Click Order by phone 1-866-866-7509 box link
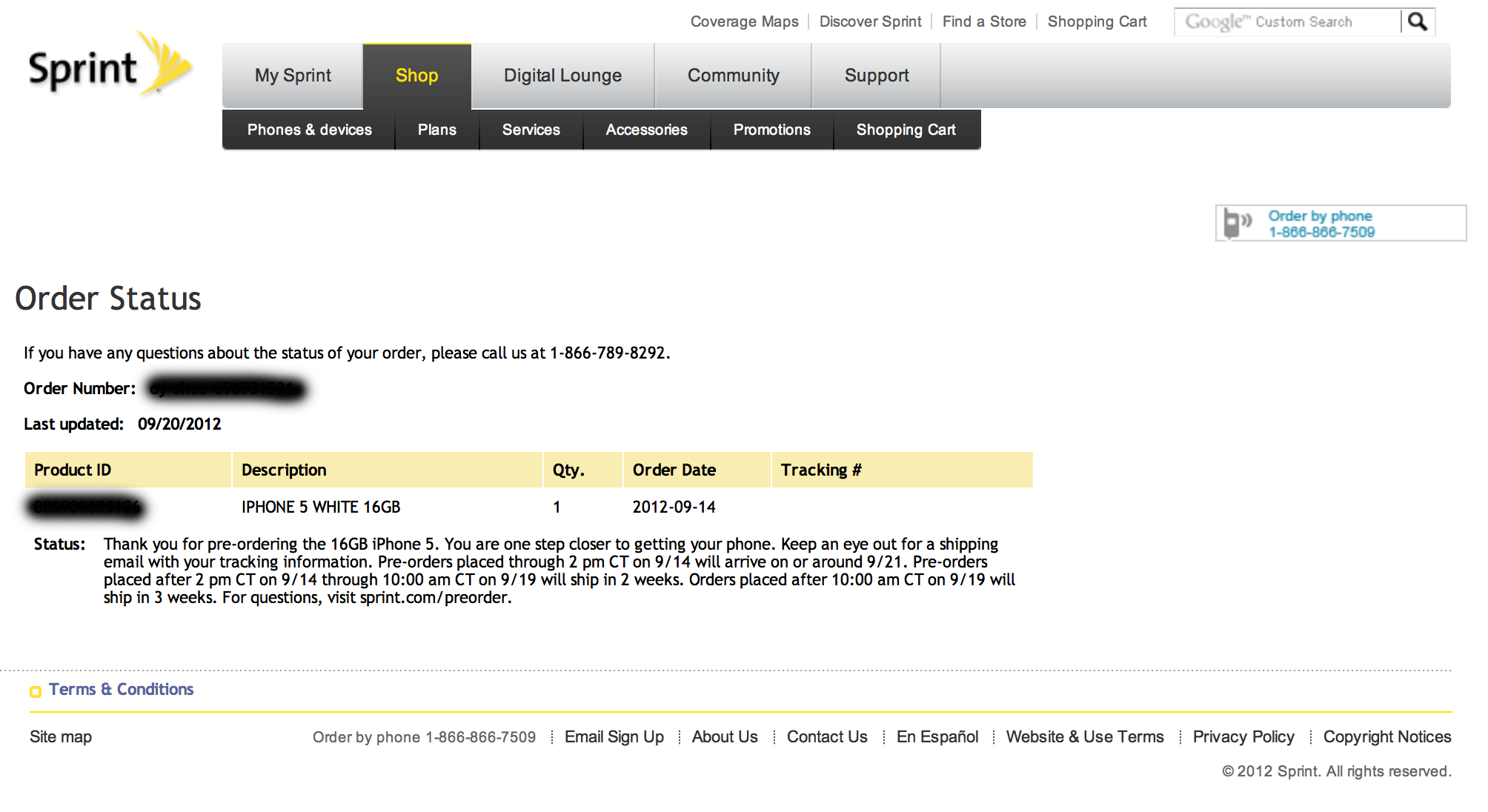 1341,223
